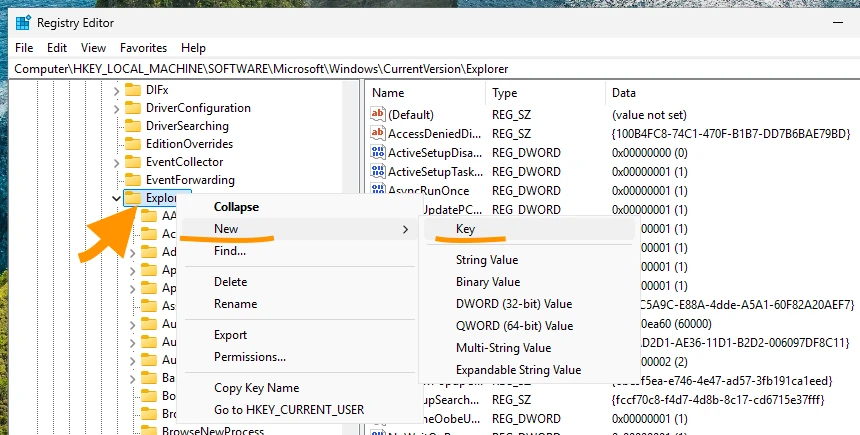Select the EditionOverrides folder icon
The width and height of the screenshot is (860, 435).
133,144
